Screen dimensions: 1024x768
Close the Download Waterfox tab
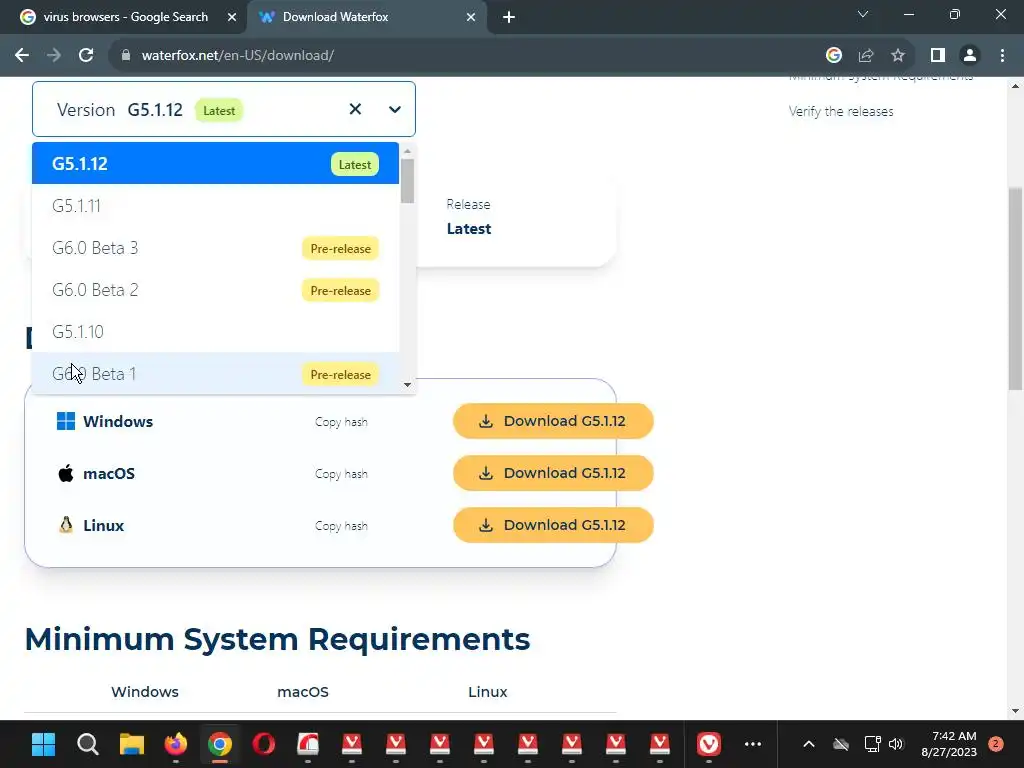[471, 17]
